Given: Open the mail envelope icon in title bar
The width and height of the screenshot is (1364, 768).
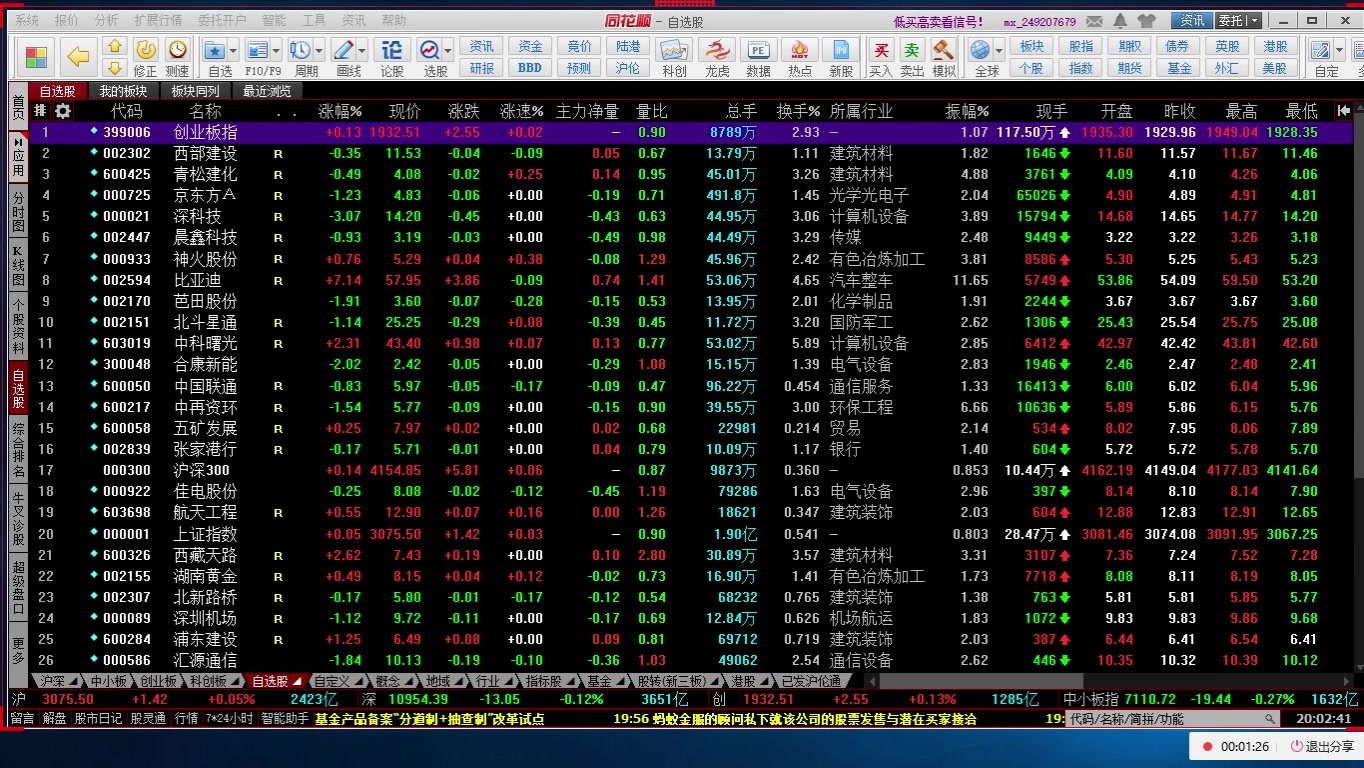Looking at the screenshot, I should 1095,20.
